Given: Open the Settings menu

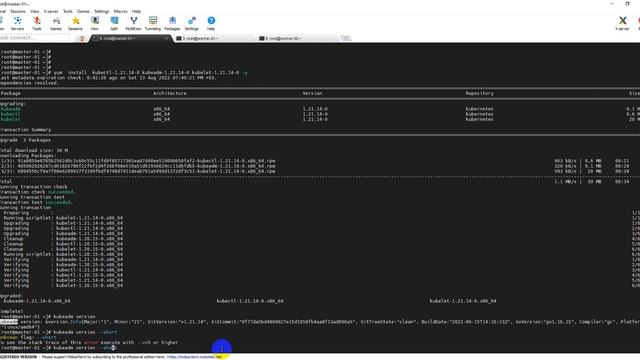Looking at the screenshot, I should click(102, 11).
